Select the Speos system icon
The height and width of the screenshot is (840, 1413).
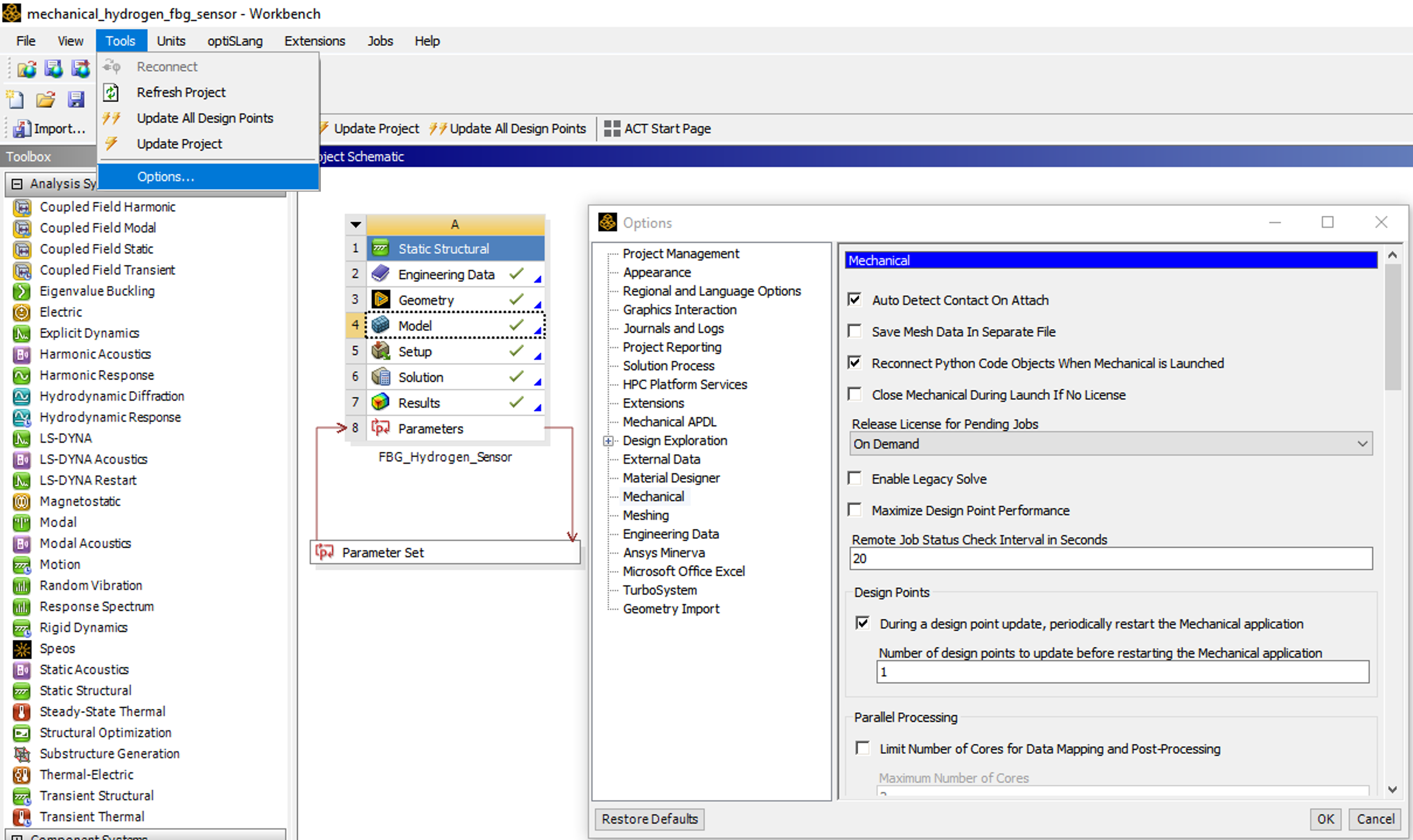tap(22, 649)
